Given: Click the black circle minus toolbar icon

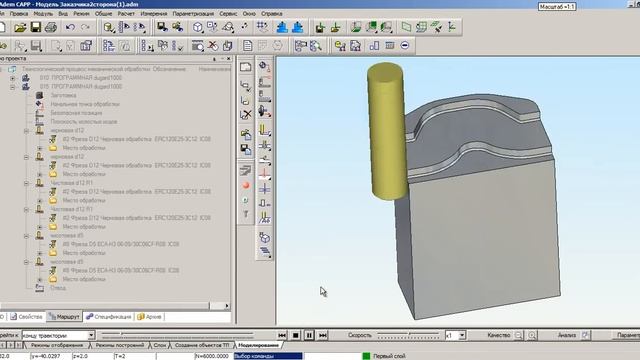Looking at the screenshot, I should click(x=404, y=45).
